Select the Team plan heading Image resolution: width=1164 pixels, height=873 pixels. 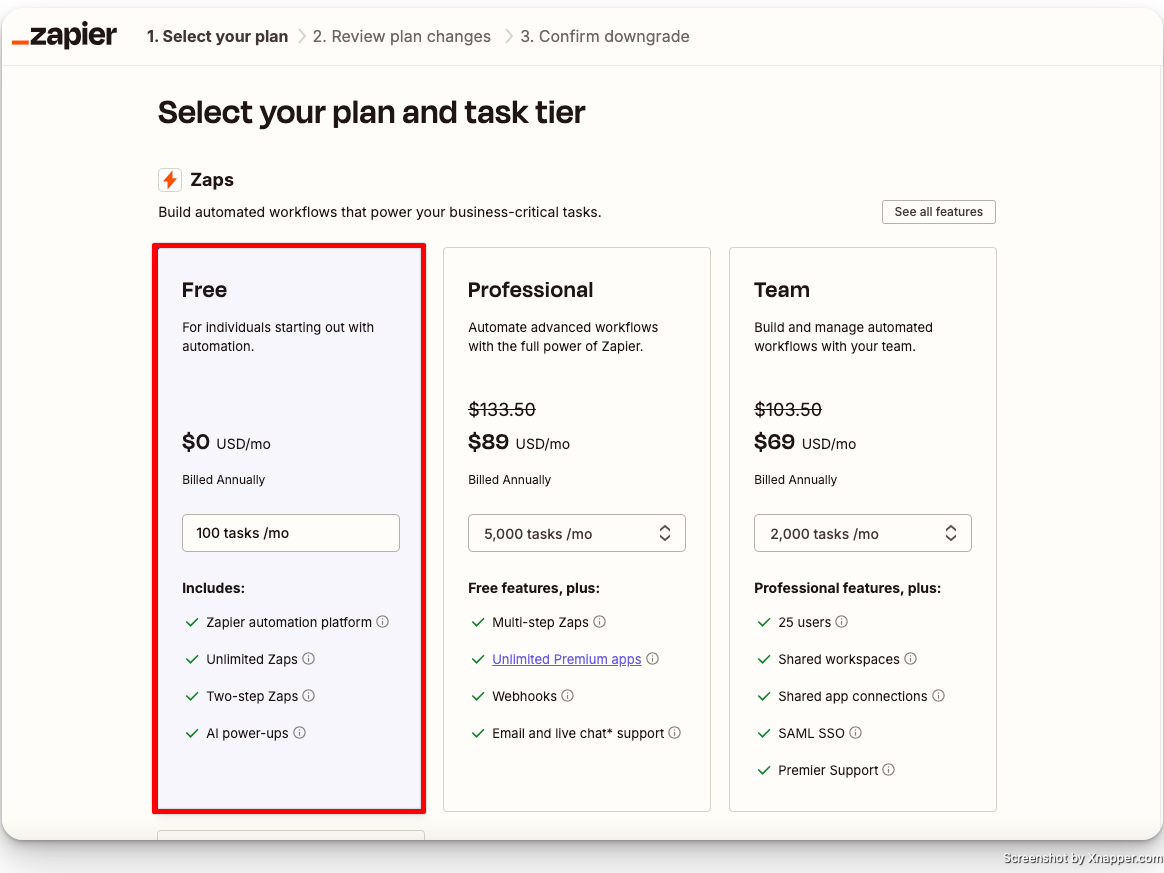tap(782, 290)
